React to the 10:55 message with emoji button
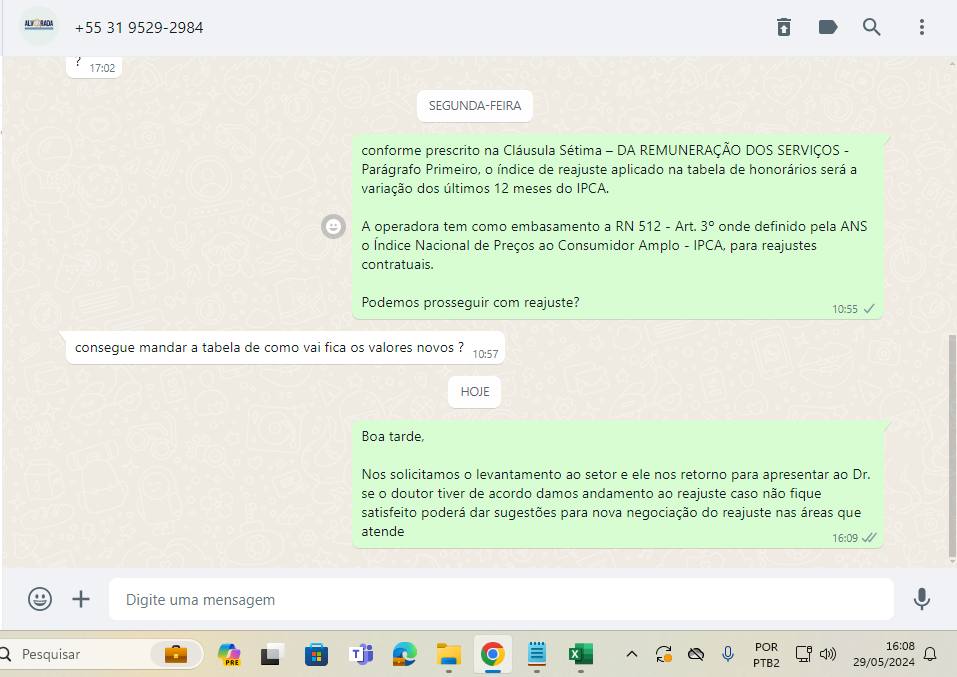The image size is (957, 677). 333,227
